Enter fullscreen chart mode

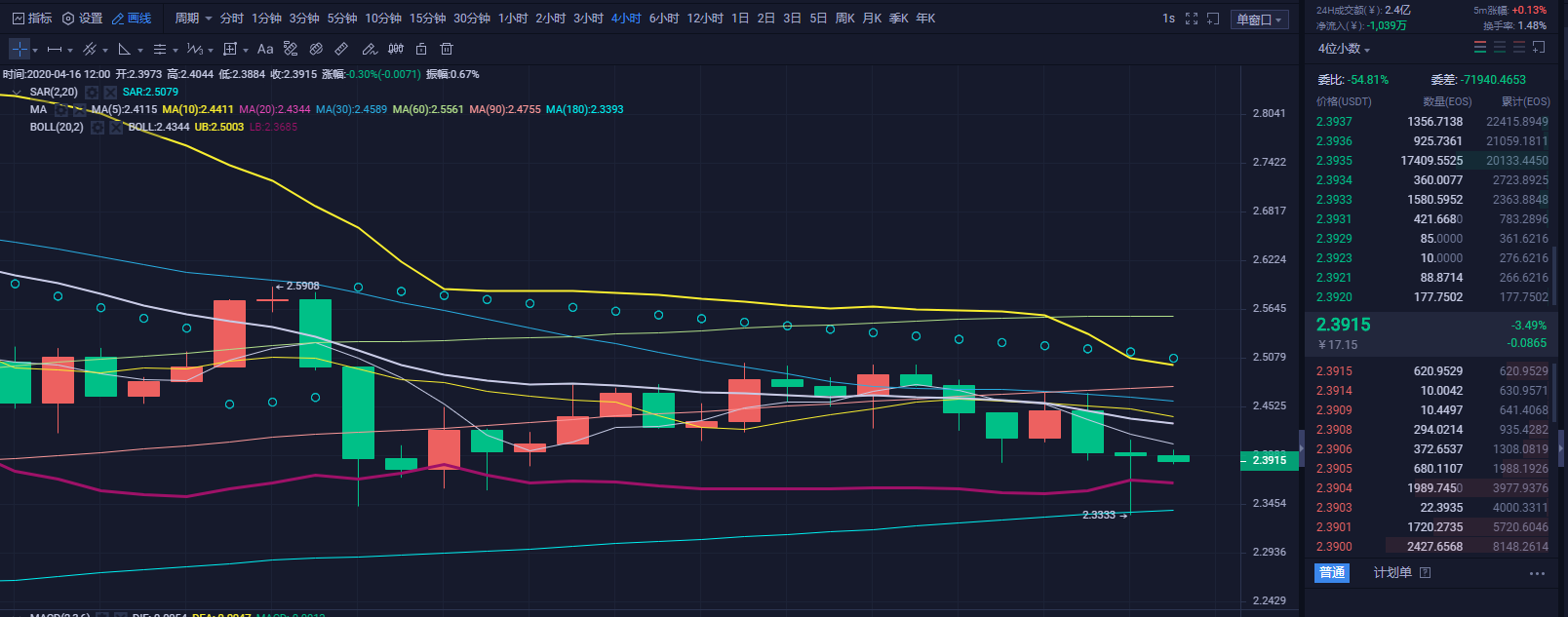1191,19
